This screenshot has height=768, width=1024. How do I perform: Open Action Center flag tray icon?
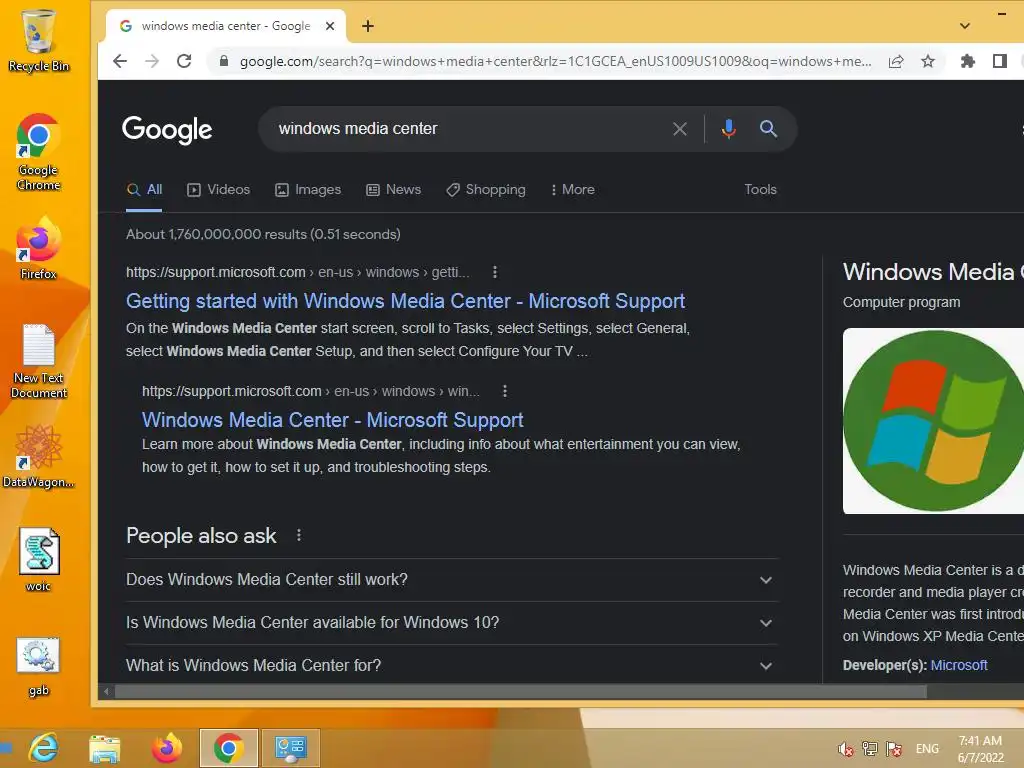coord(894,749)
